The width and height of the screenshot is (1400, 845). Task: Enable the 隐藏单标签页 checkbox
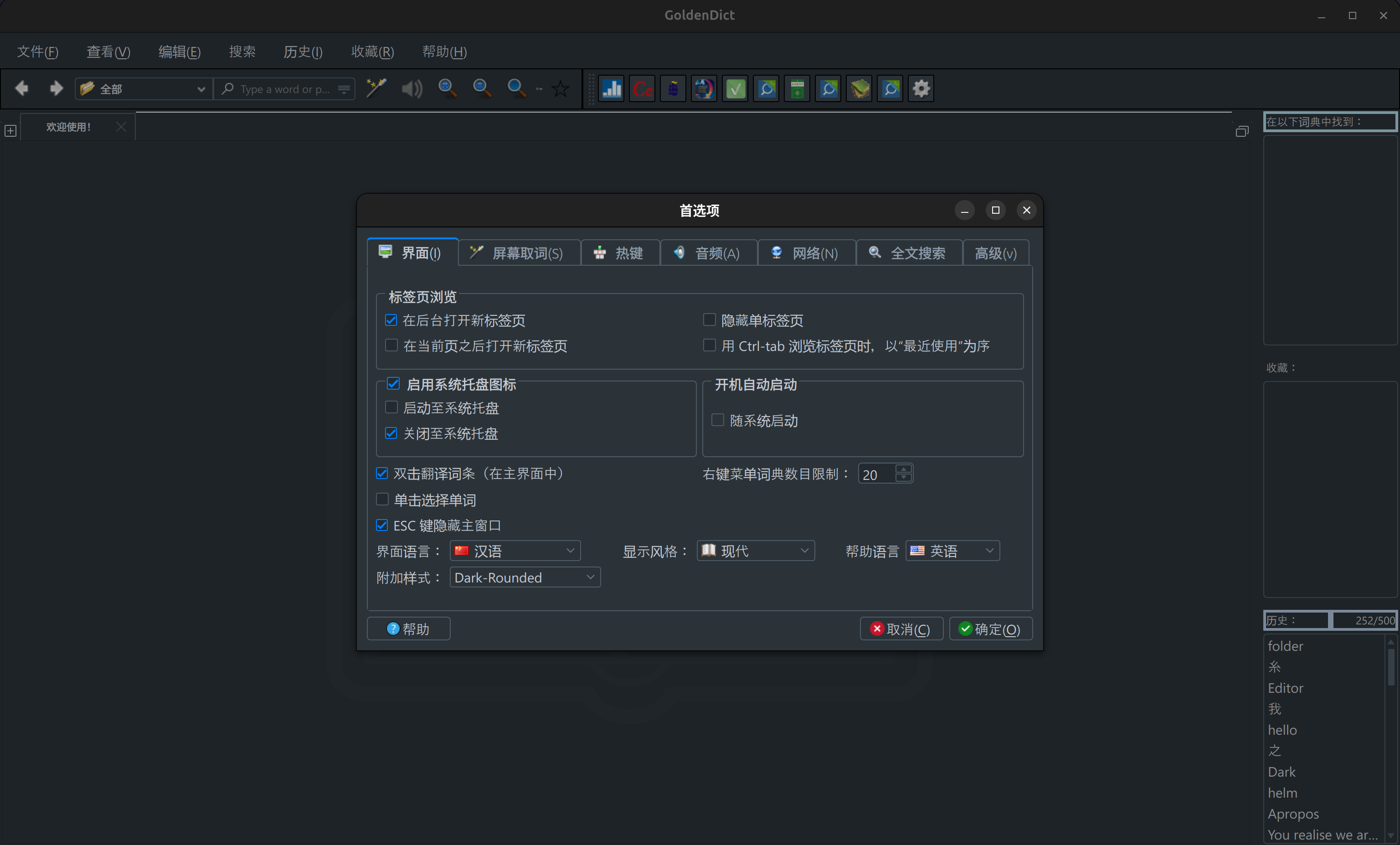[x=709, y=320]
